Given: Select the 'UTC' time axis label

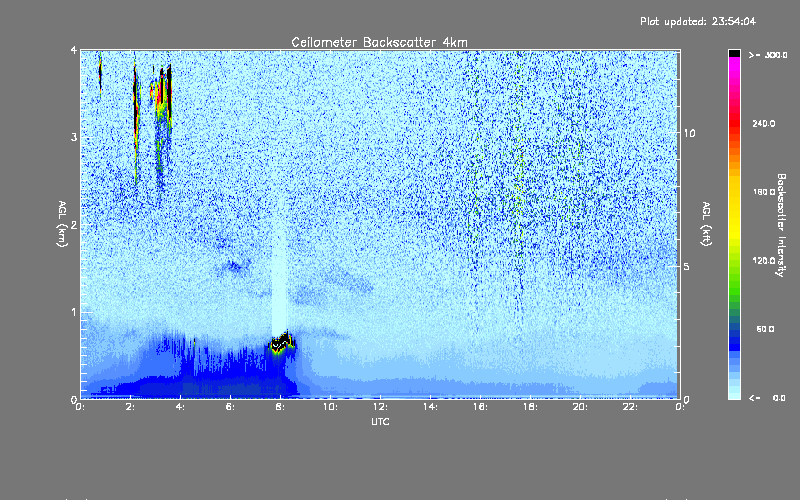Looking at the screenshot, I should 380,421.
